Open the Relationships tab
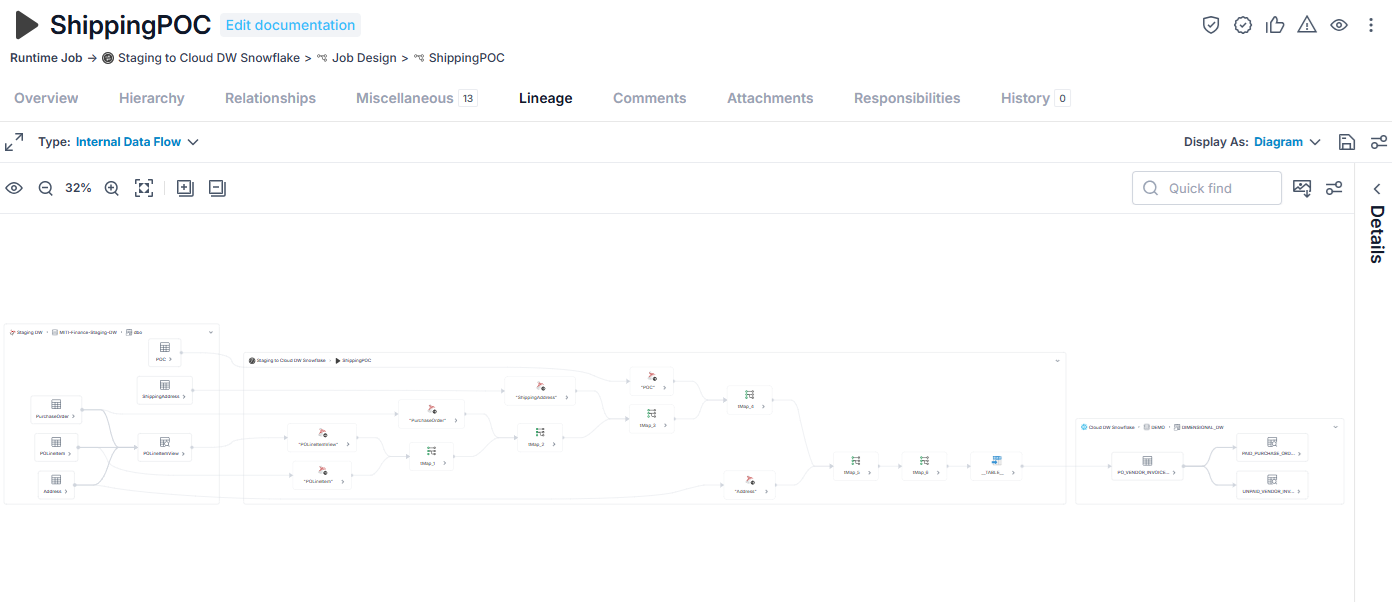1392x602 pixels. pyautogui.click(x=270, y=98)
